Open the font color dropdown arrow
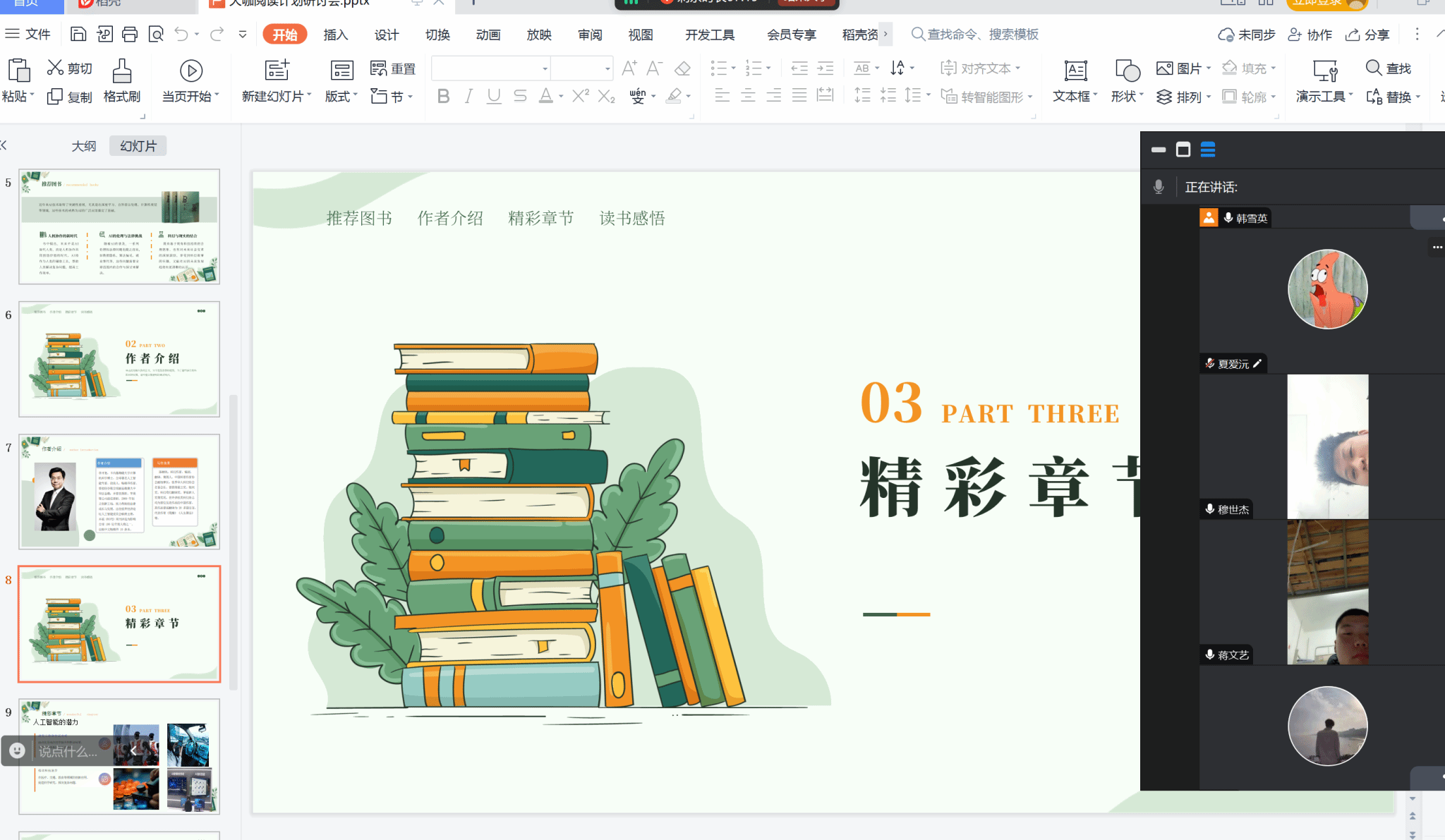The width and height of the screenshot is (1445, 840). pos(561,97)
